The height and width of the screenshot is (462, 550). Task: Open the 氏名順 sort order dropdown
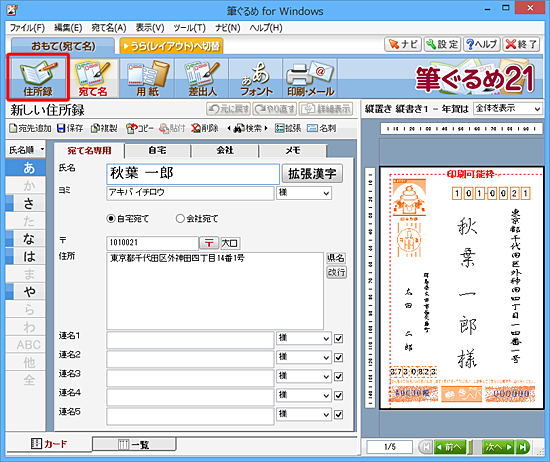[x=26, y=150]
